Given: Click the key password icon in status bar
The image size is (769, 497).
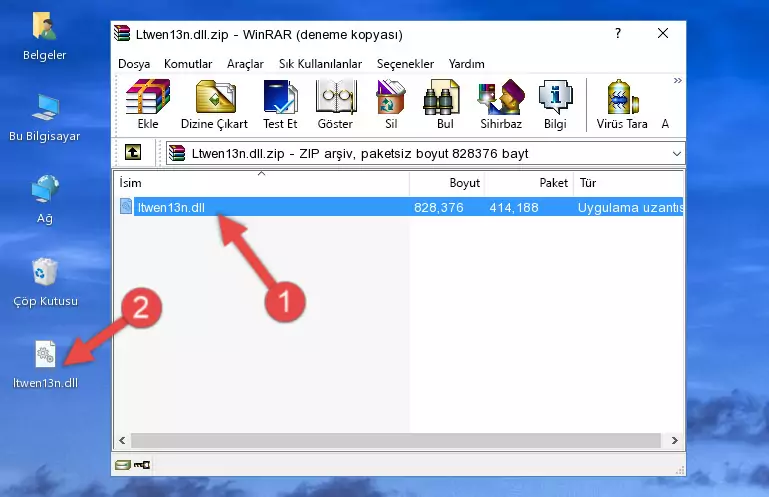Looking at the screenshot, I should pos(142,465).
